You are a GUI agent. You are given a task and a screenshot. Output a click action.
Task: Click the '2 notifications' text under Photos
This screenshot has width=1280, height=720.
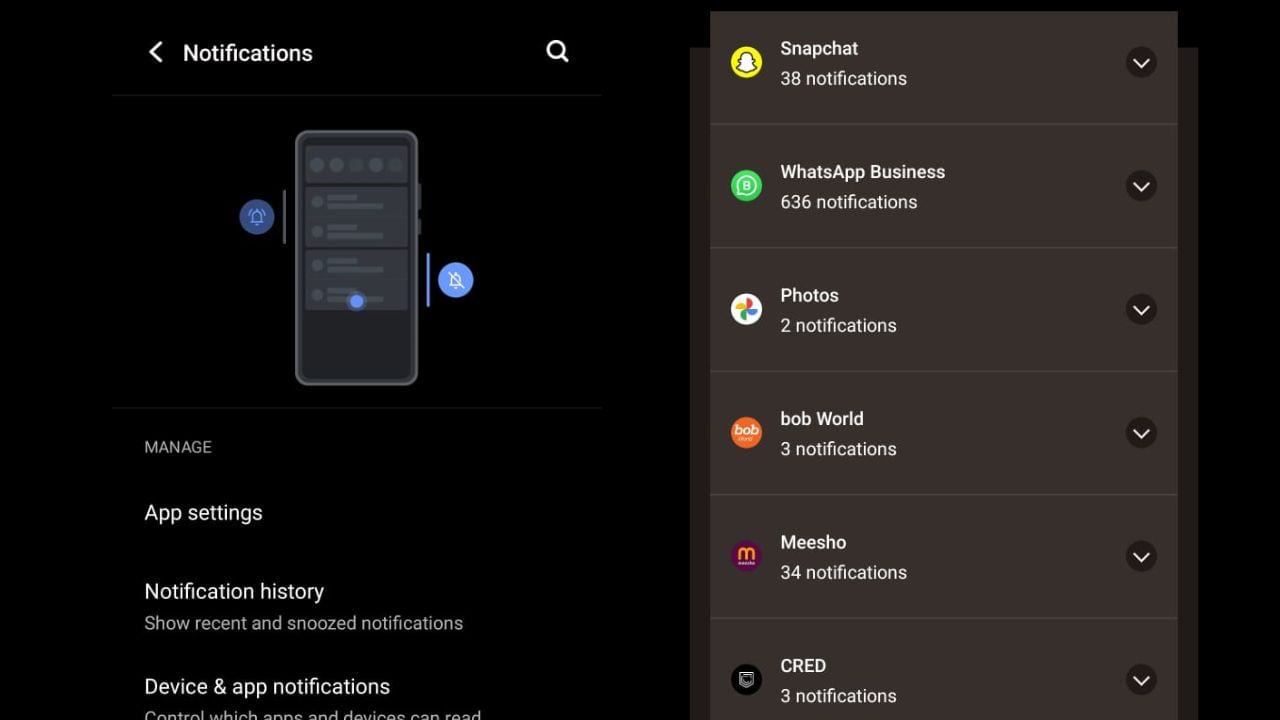click(x=838, y=325)
